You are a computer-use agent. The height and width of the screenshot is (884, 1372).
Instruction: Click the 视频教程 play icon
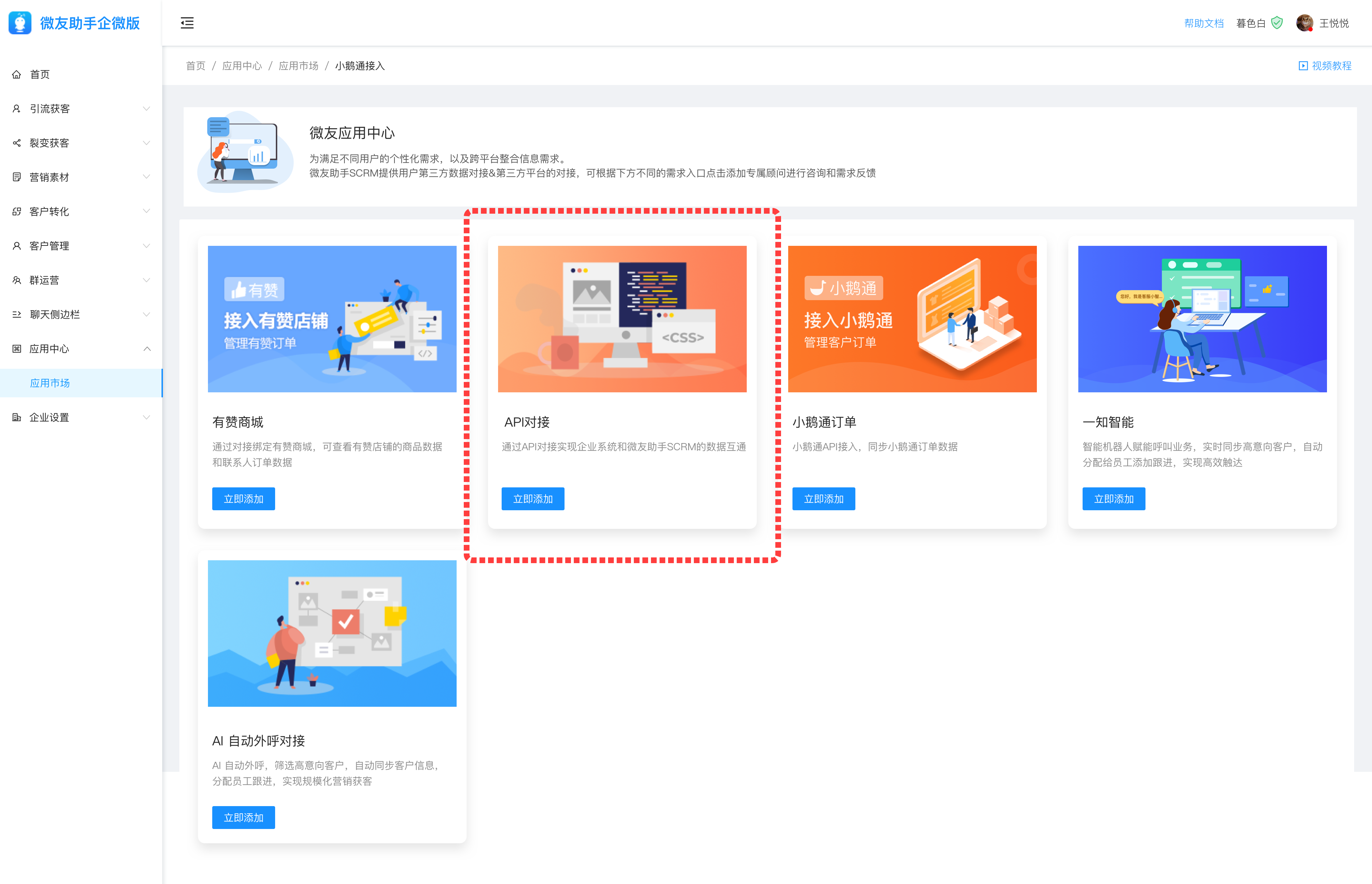coord(1303,66)
